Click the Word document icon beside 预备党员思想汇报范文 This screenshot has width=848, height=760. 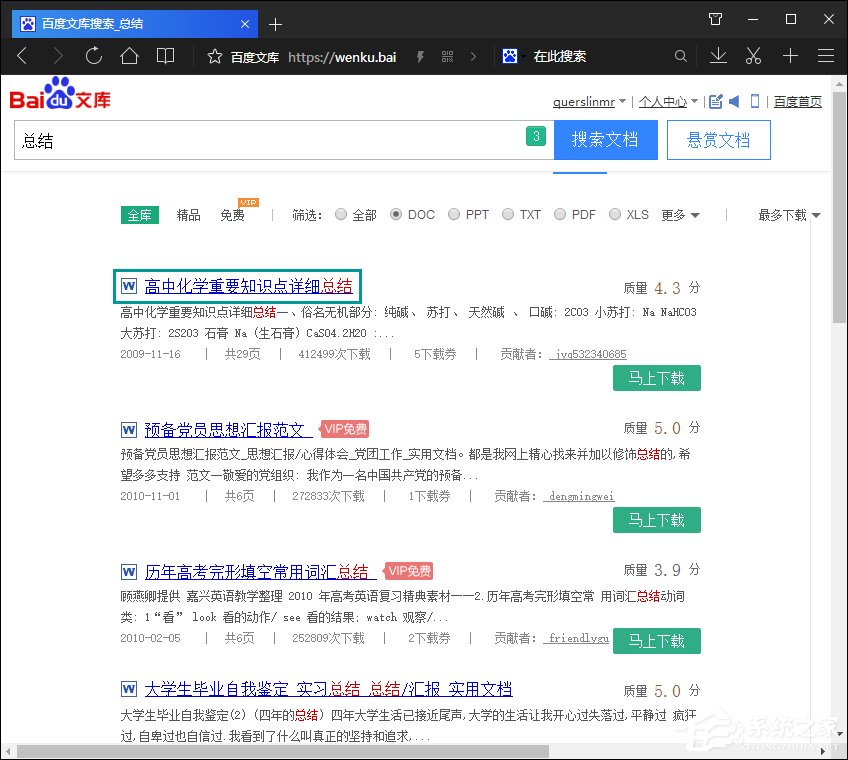(x=128, y=429)
